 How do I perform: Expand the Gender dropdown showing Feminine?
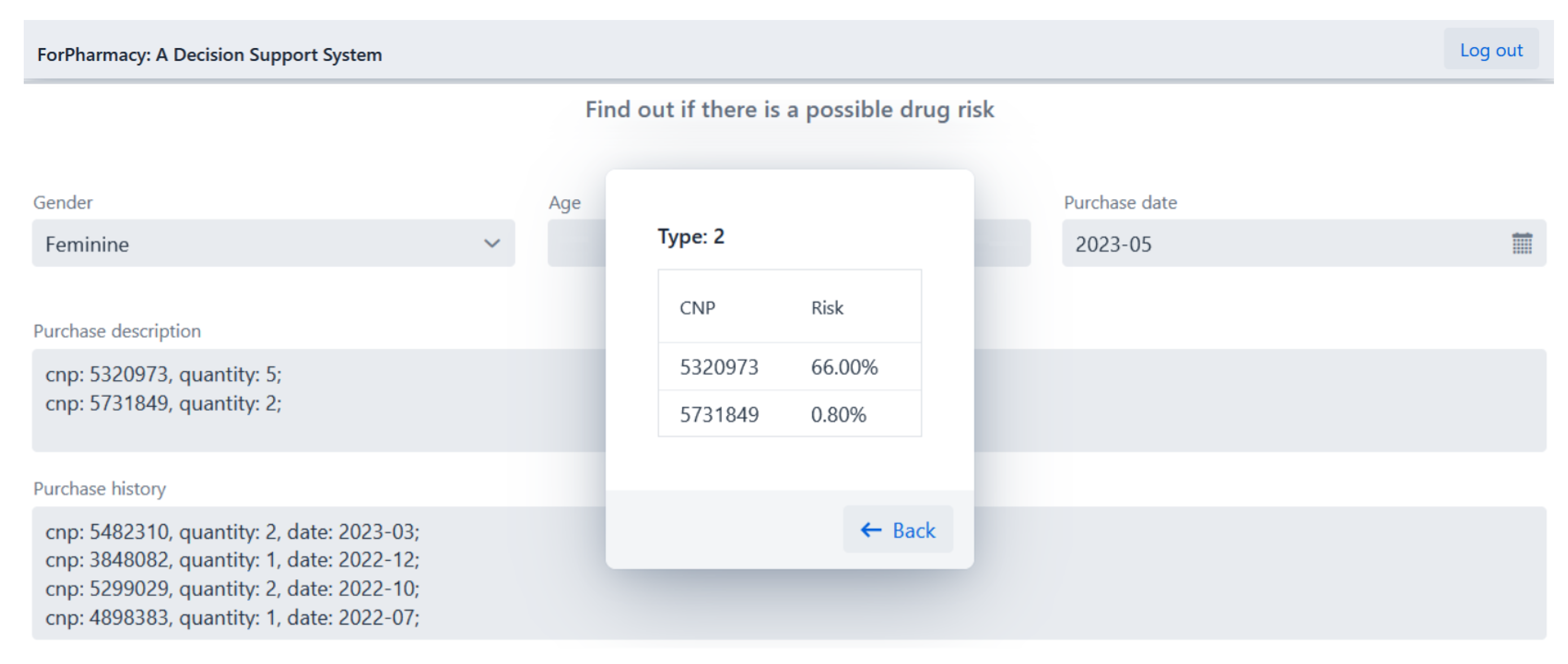tap(274, 243)
